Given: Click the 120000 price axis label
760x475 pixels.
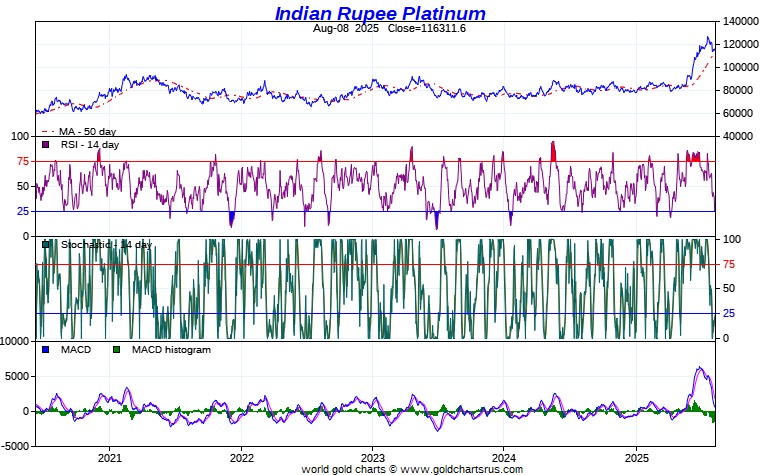Looking at the screenshot, I should pos(741,44).
